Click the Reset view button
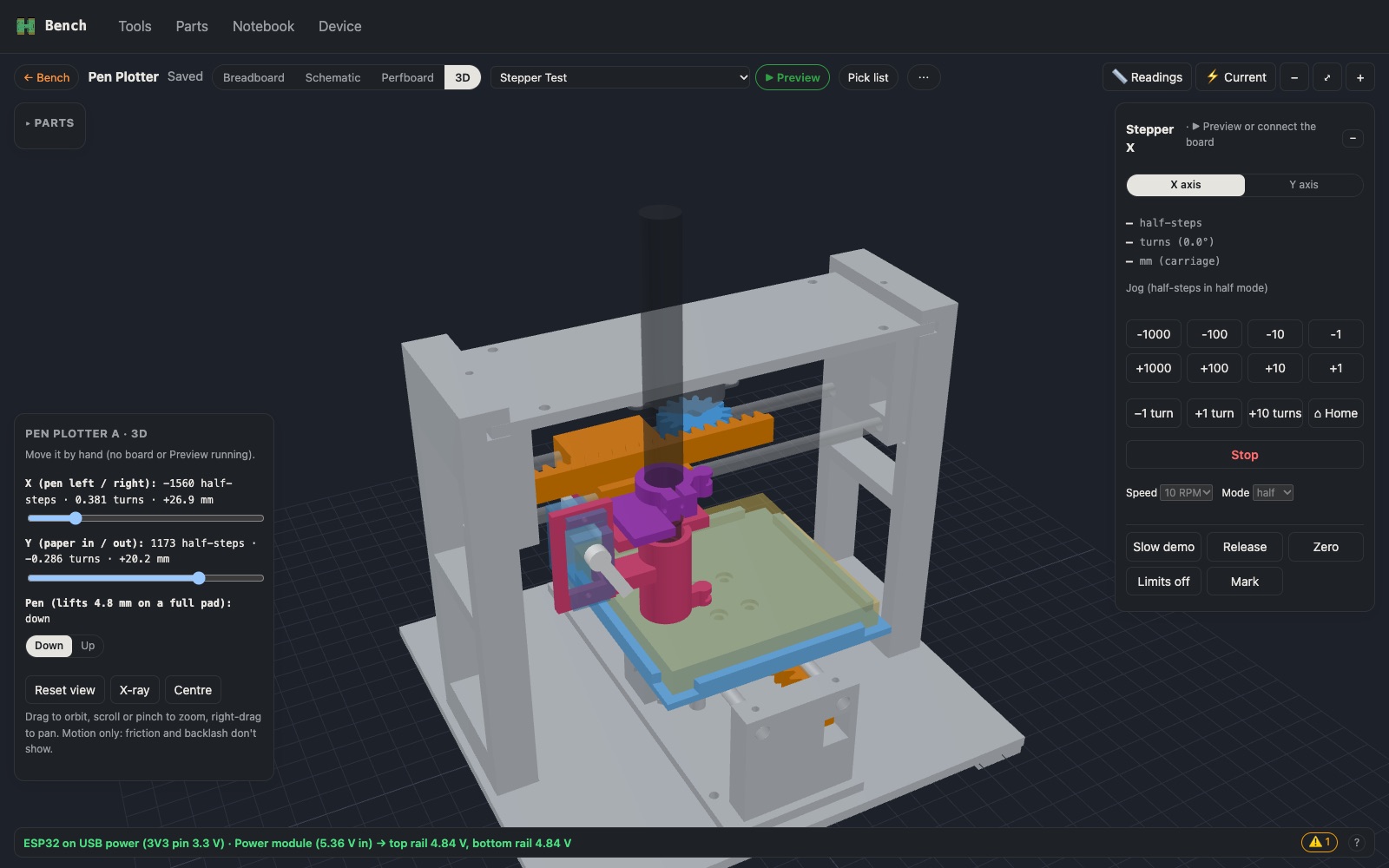This screenshot has height=868, width=1389. pos(65,690)
